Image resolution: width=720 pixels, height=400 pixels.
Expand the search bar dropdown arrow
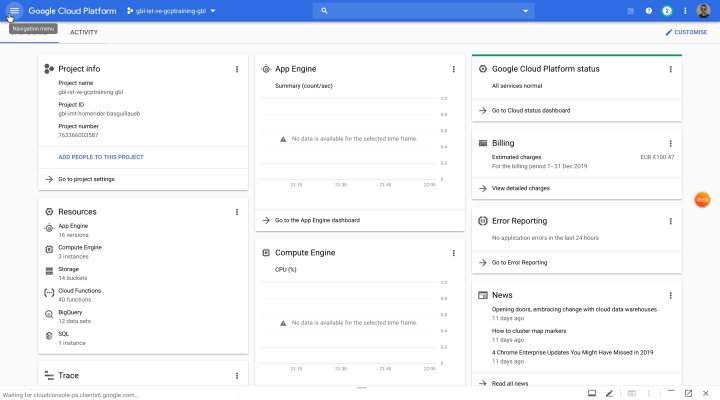pyautogui.click(x=526, y=11)
